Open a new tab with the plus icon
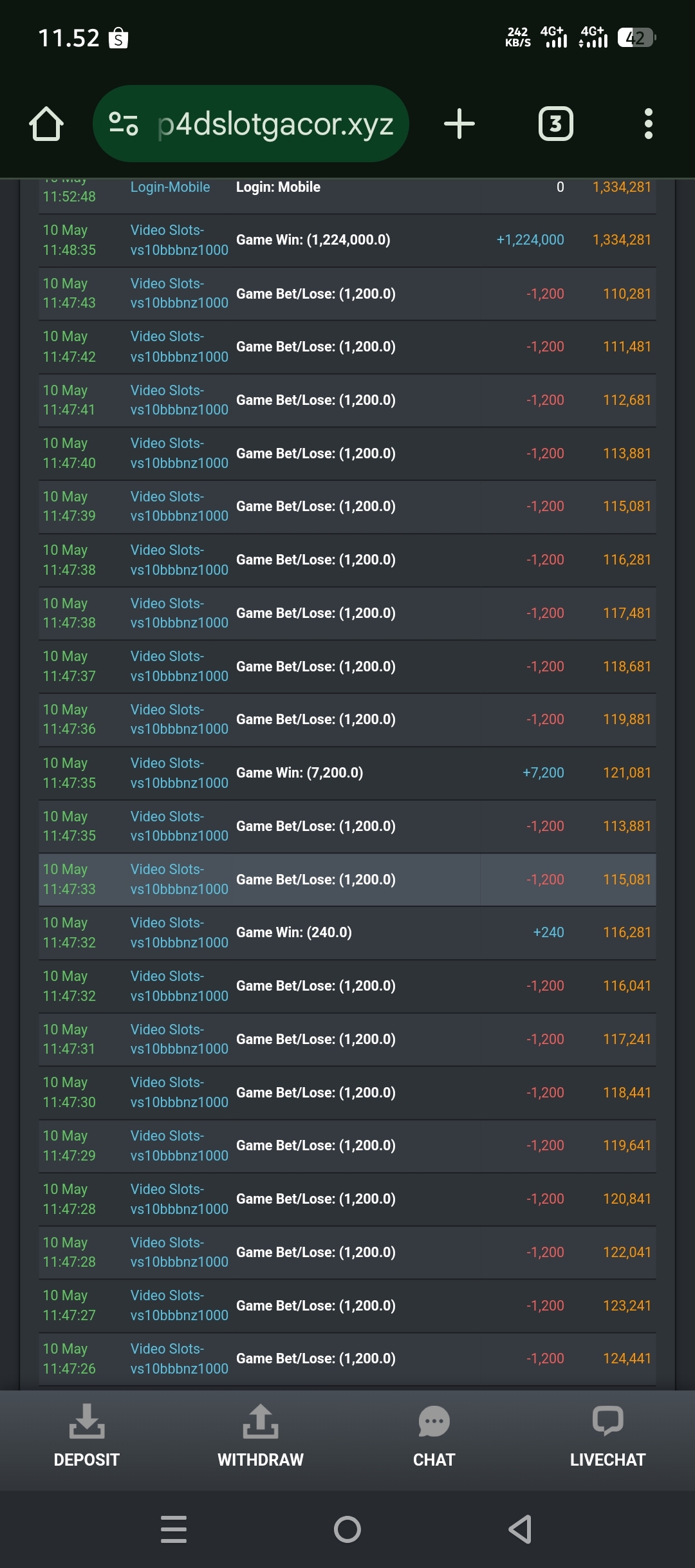This screenshot has height=1568, width=695. 459,124
